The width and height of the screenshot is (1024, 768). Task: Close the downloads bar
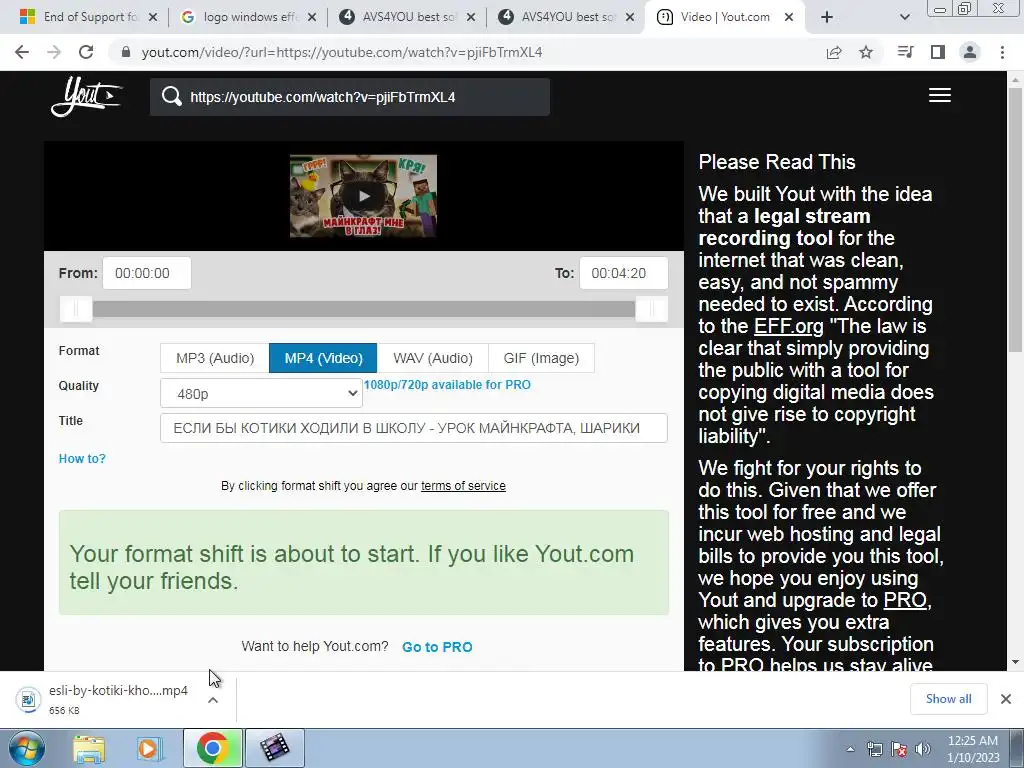pyautogui.click(x=1006, y=699)
